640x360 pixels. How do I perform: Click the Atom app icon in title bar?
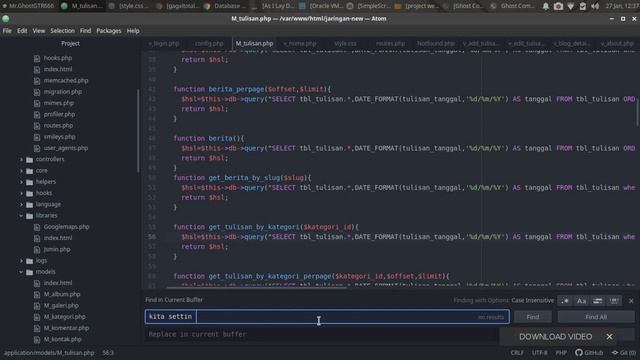6,19
